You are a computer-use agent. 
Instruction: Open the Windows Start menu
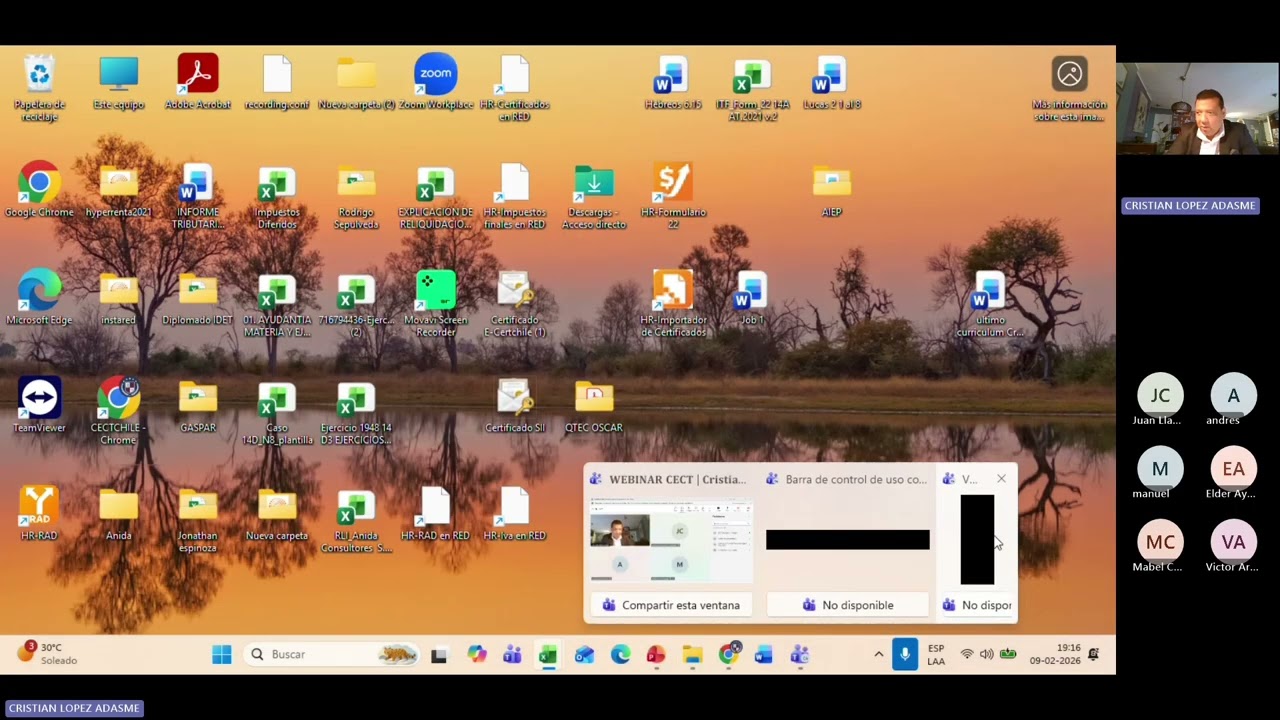pyautogui.click(x=222, y=654)
